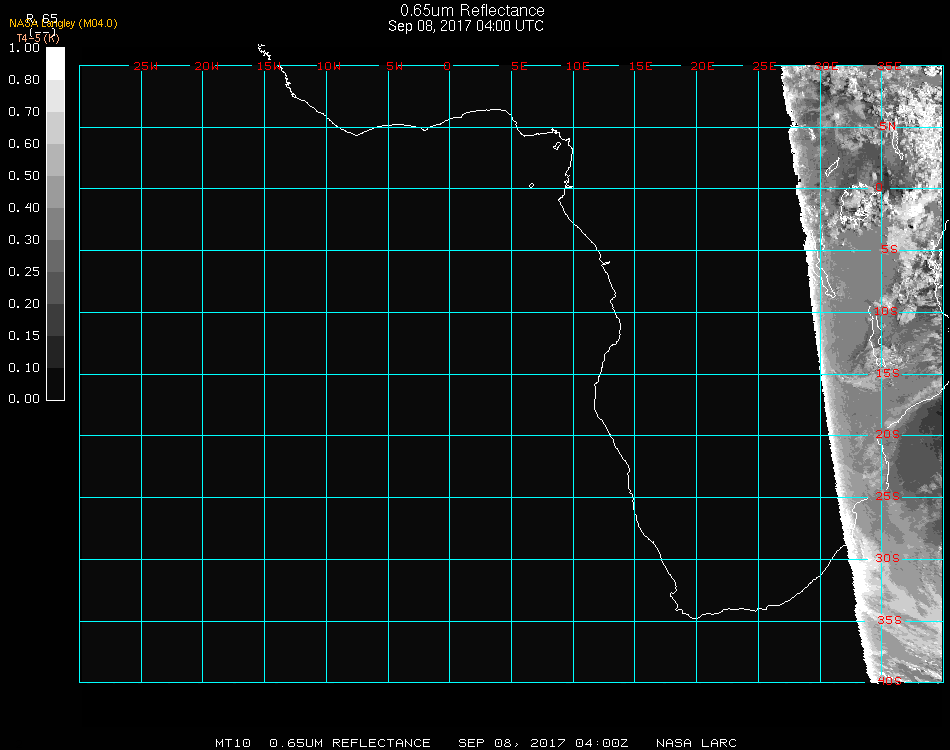Click the 15S latitude label
This screenshot has height=750, width=950.
[x=889, y=374]
